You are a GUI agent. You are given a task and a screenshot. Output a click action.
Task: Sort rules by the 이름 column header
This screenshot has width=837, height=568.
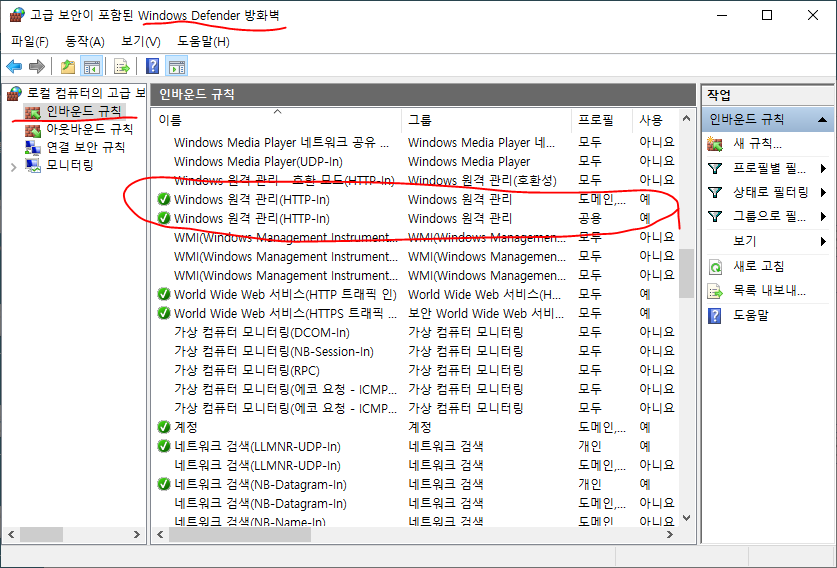pyautogui.click(x=277, y=121)
